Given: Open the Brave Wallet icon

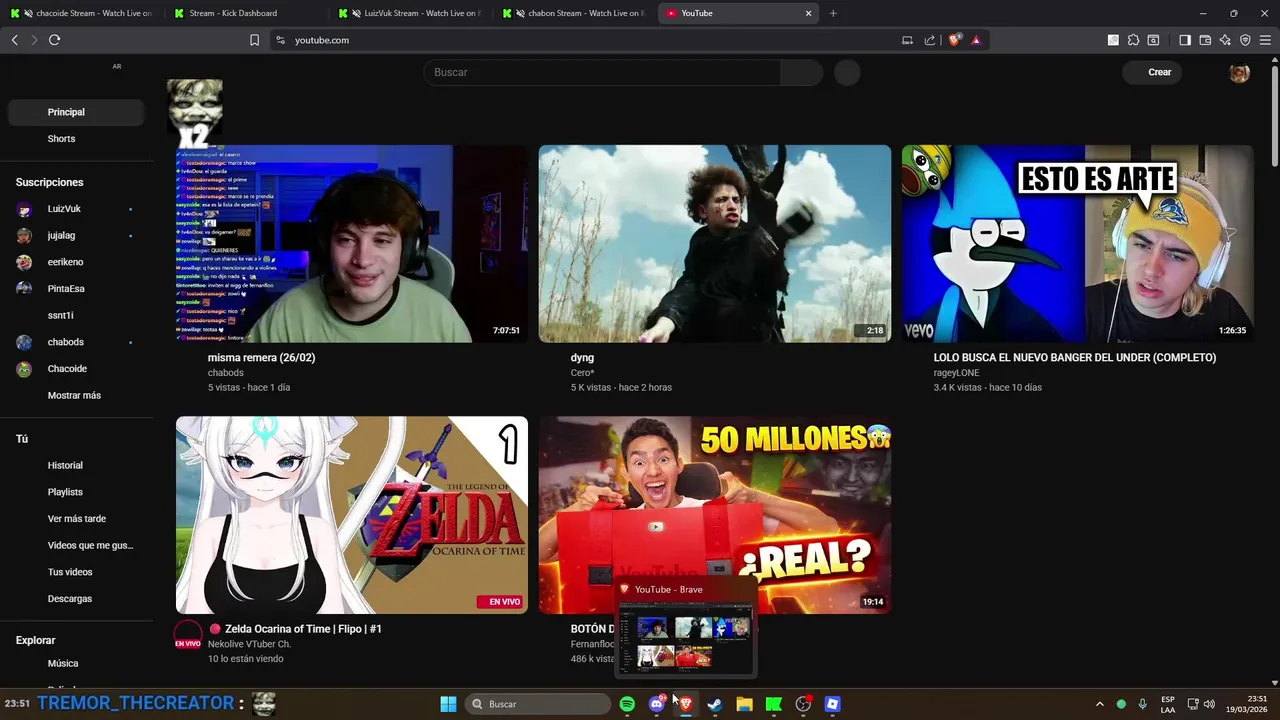Looking at the screenshot, I should pos(1205,40).
